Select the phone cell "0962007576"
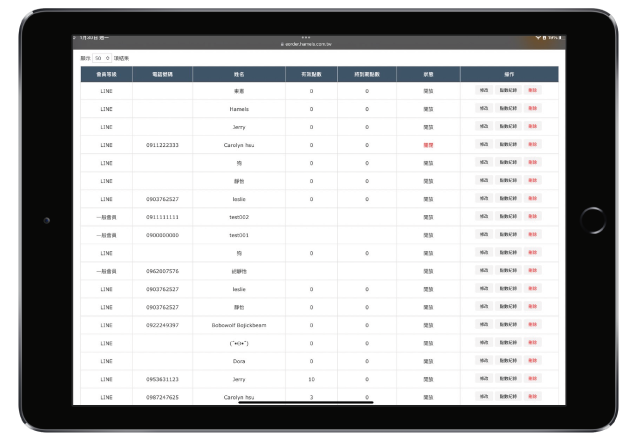 tap(162, 271)
